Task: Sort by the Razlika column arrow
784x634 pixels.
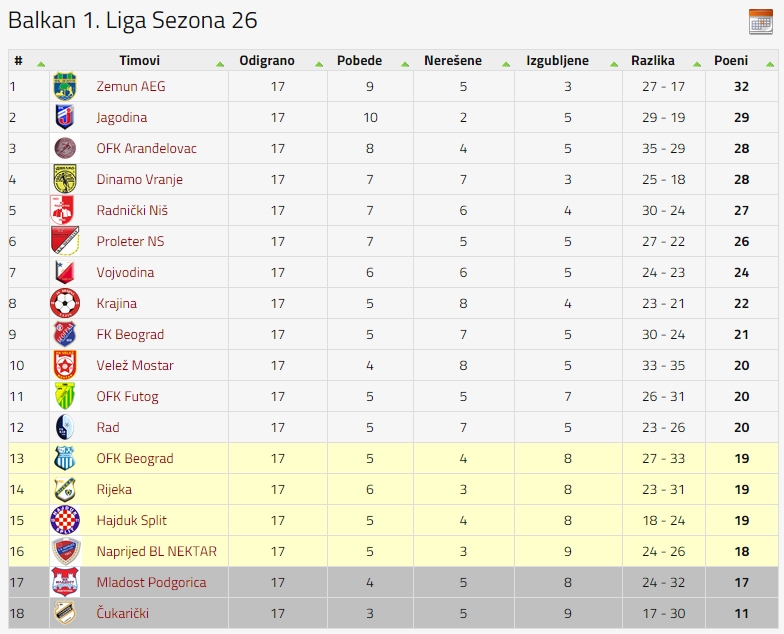Action: coord(697,64)
